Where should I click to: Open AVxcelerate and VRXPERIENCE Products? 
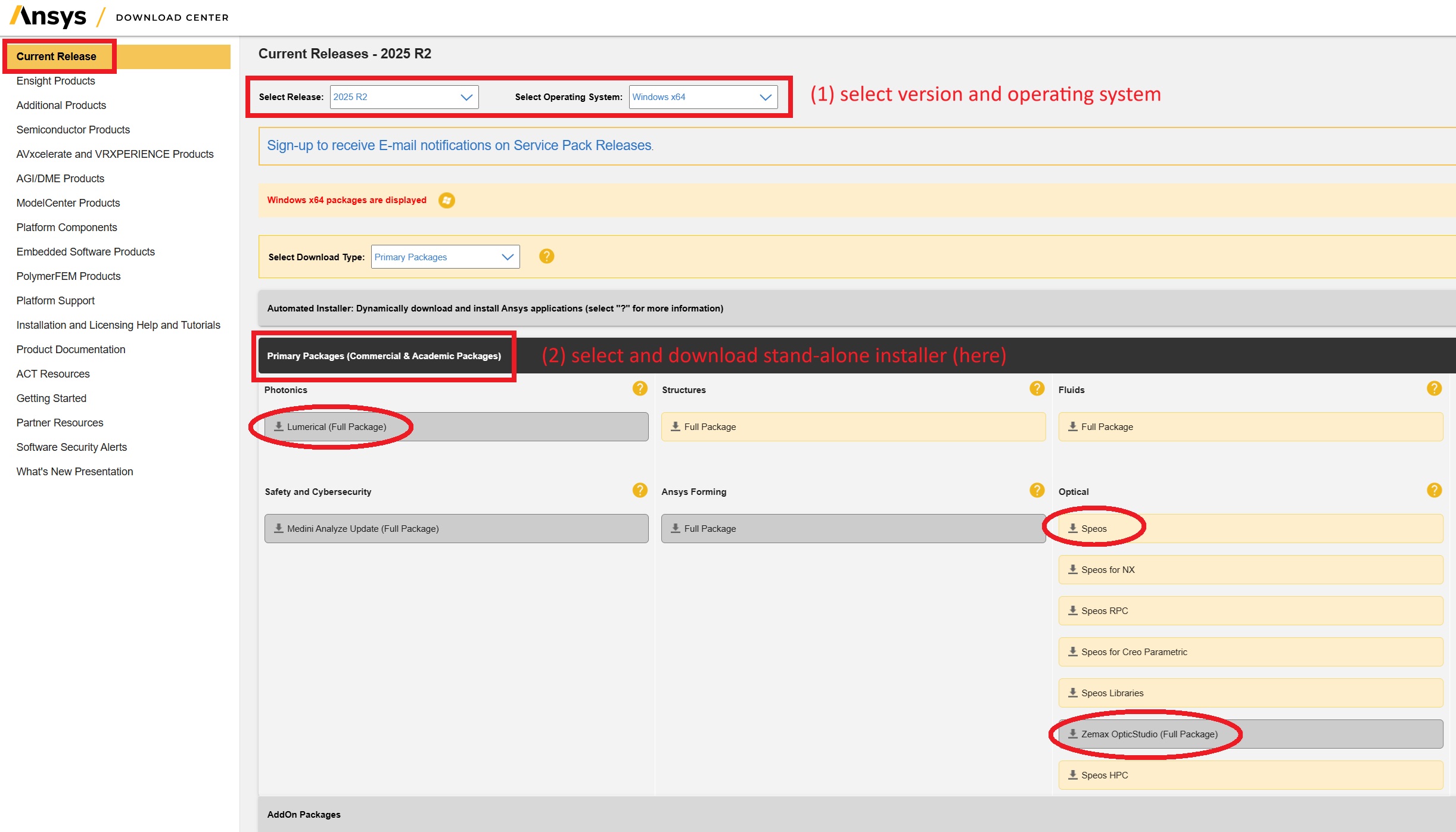115,154
